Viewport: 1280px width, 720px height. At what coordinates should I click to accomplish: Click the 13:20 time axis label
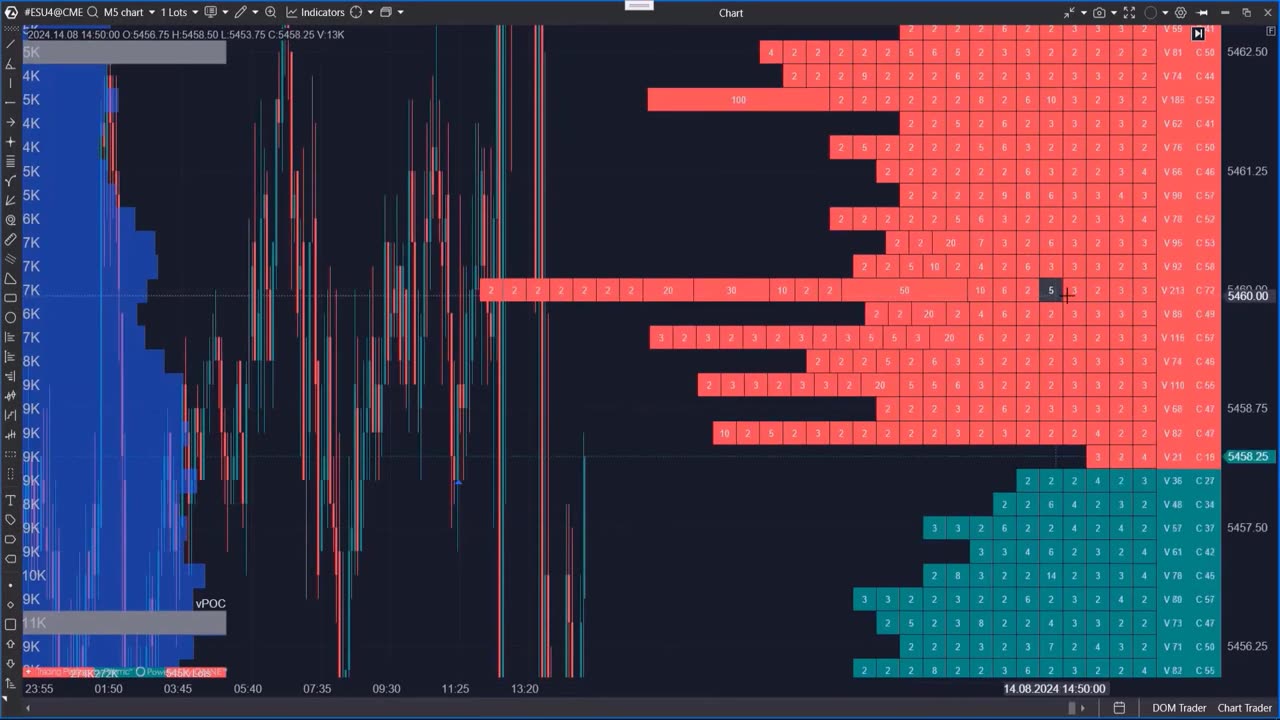click(524, 689)
